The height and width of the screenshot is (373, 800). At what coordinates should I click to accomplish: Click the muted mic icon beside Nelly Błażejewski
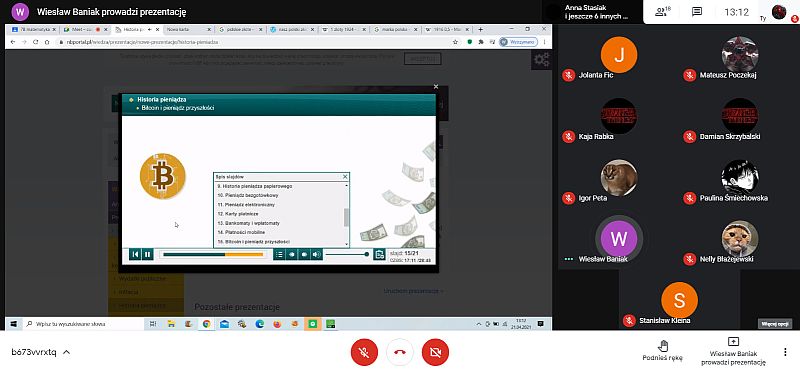click(x=690, y=259)
